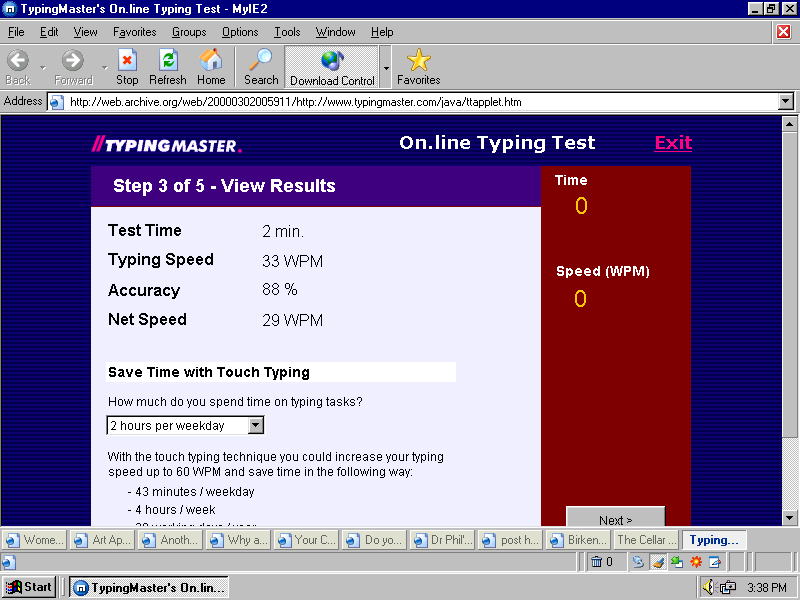The width and height of the screenshot is (800, 600).
Task: Click the '29 WPM' net speed value
Action: 292,320
